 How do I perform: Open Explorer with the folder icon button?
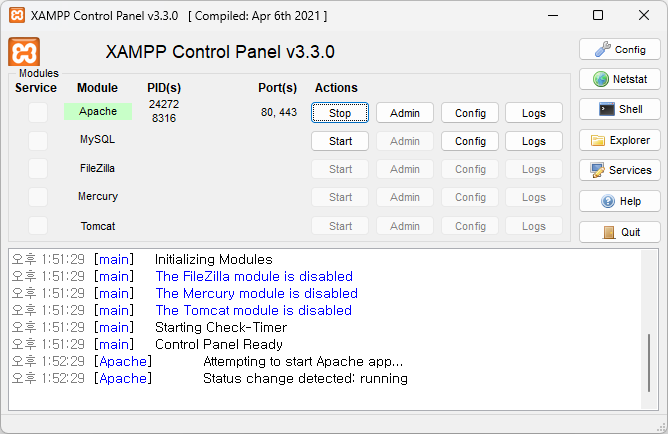point(619,140)
